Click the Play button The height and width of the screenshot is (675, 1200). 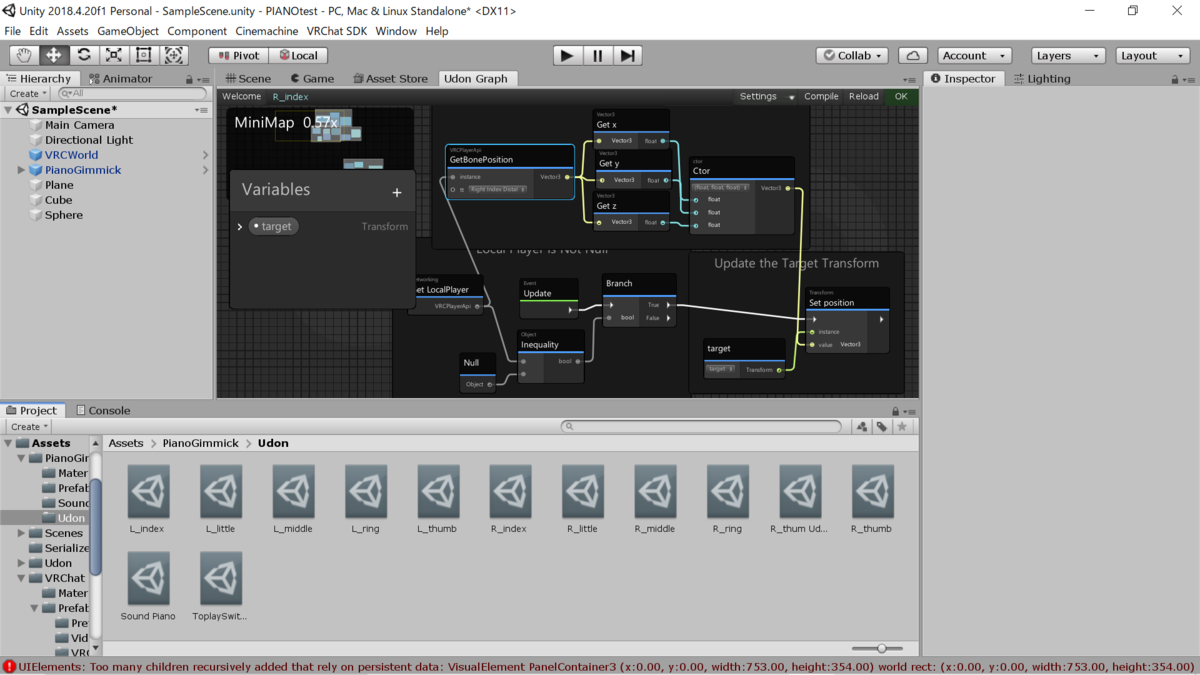[567, 55]
